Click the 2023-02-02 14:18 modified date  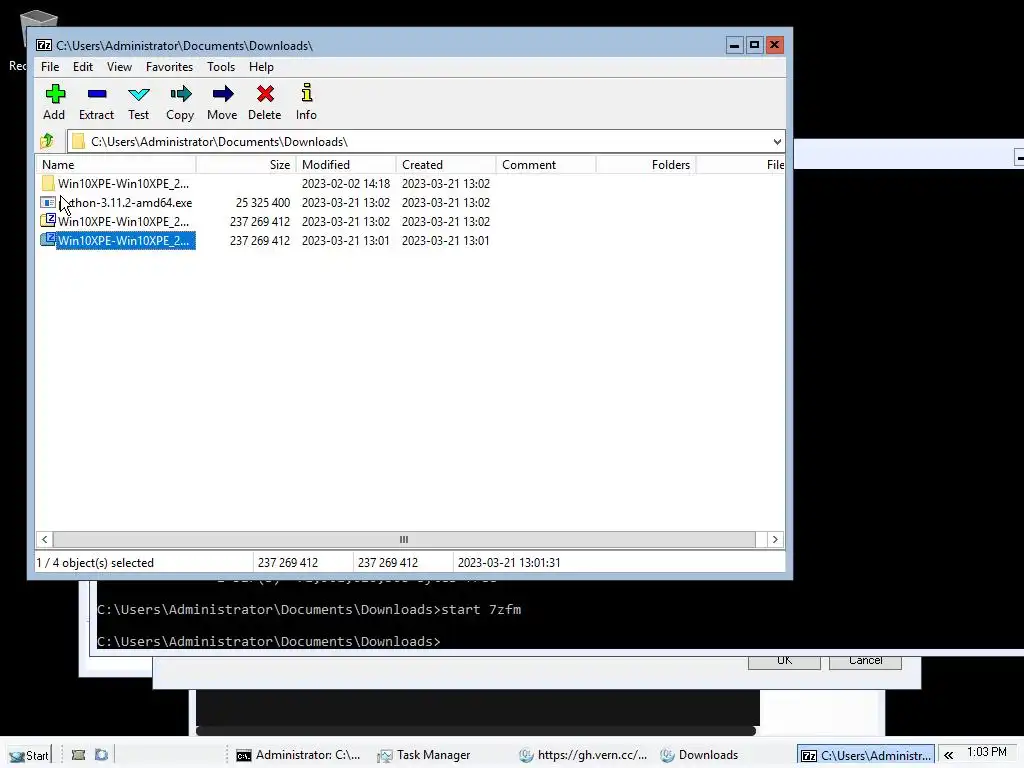(x=345, y=184)
